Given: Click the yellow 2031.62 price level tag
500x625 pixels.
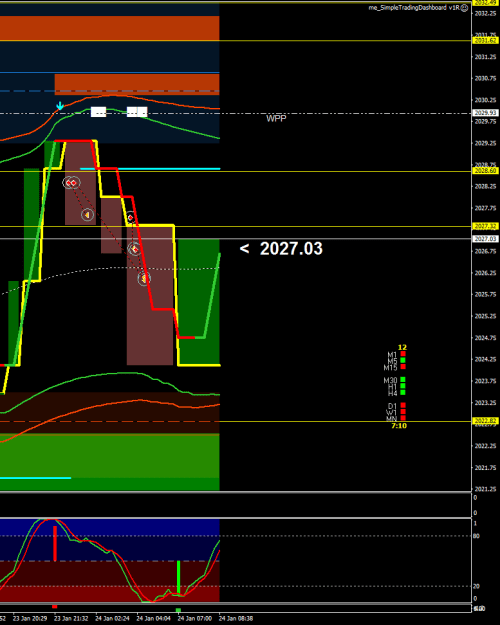Looking at the screenshot, I should tap(485, 41).
